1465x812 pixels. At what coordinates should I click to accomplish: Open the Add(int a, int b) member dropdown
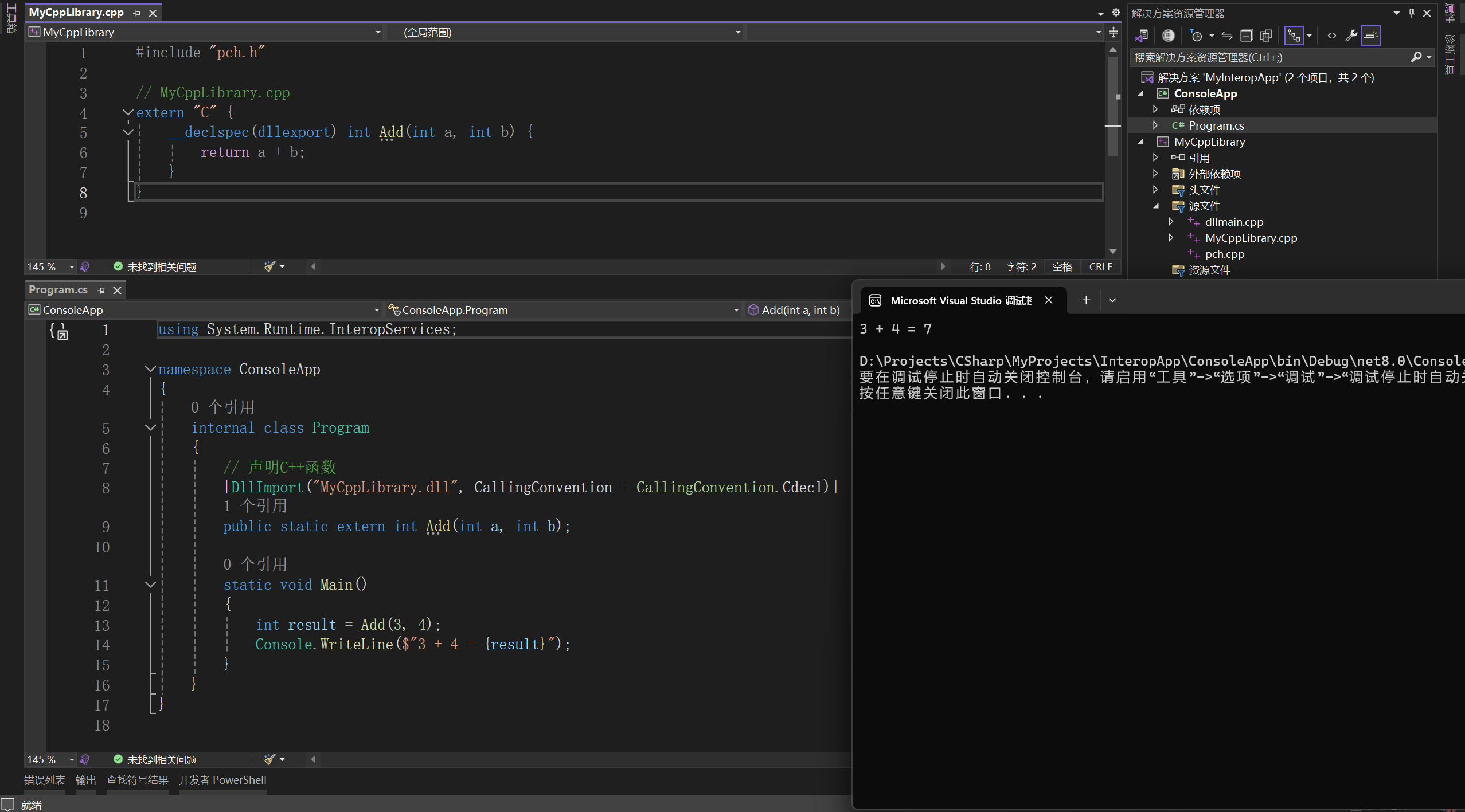[798, 310]
